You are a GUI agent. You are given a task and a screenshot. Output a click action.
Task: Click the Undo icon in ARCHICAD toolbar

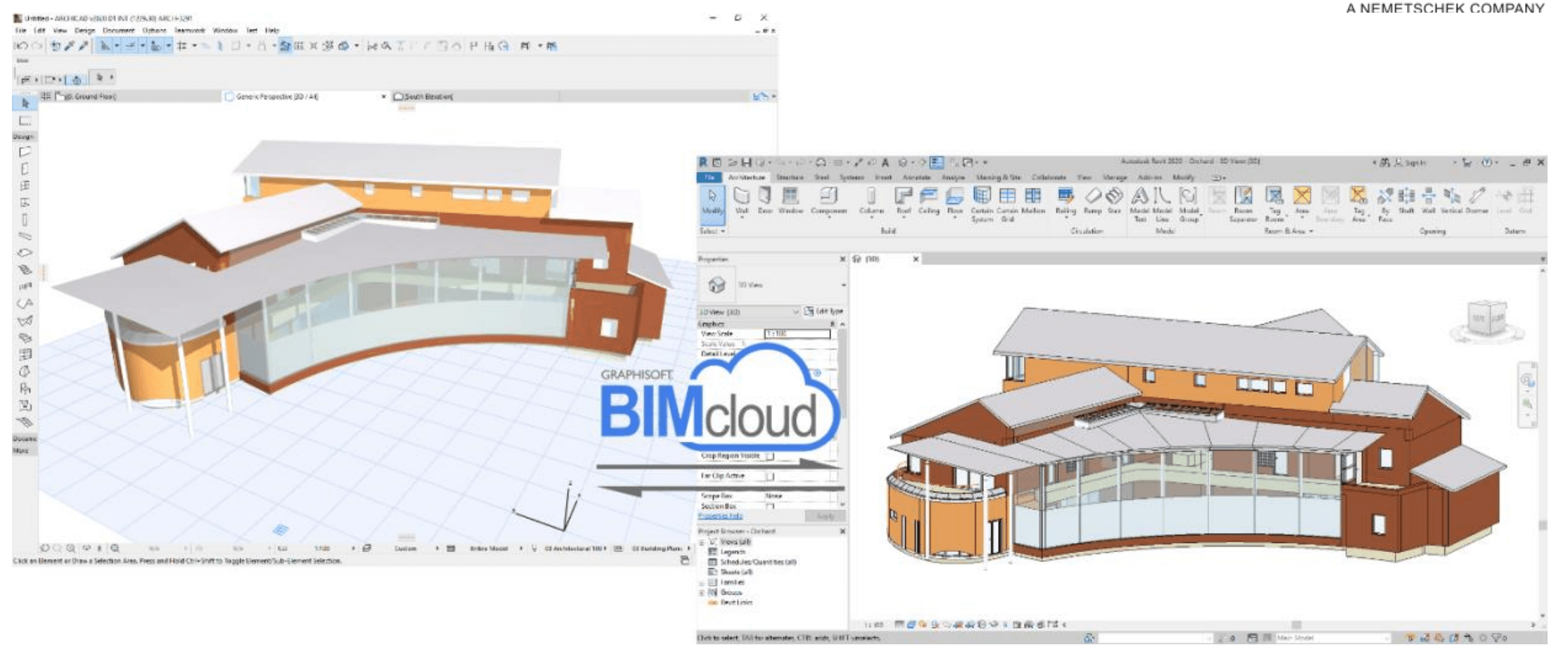pyautogui.click(x=21, y=46)
